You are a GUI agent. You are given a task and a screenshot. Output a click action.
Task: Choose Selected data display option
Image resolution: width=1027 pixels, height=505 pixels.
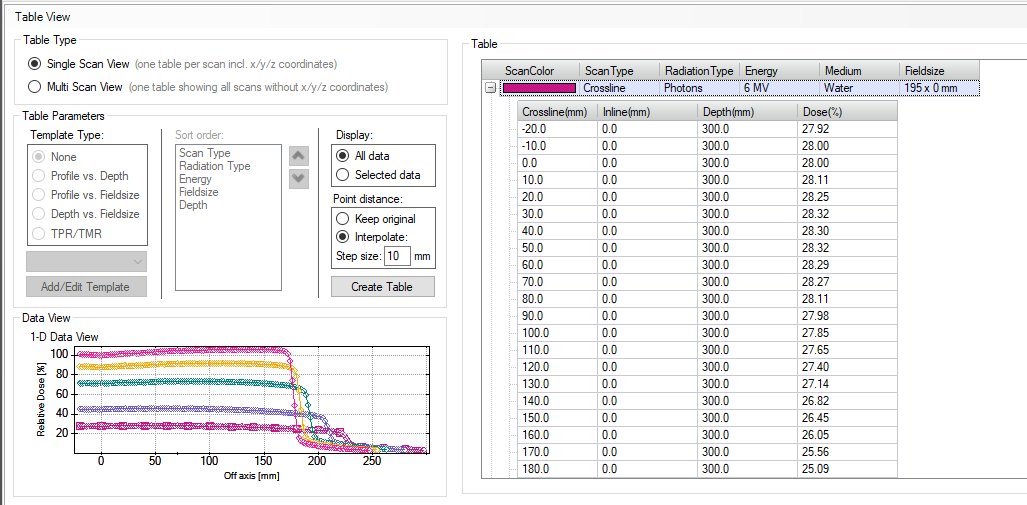[x=344, y=175]
